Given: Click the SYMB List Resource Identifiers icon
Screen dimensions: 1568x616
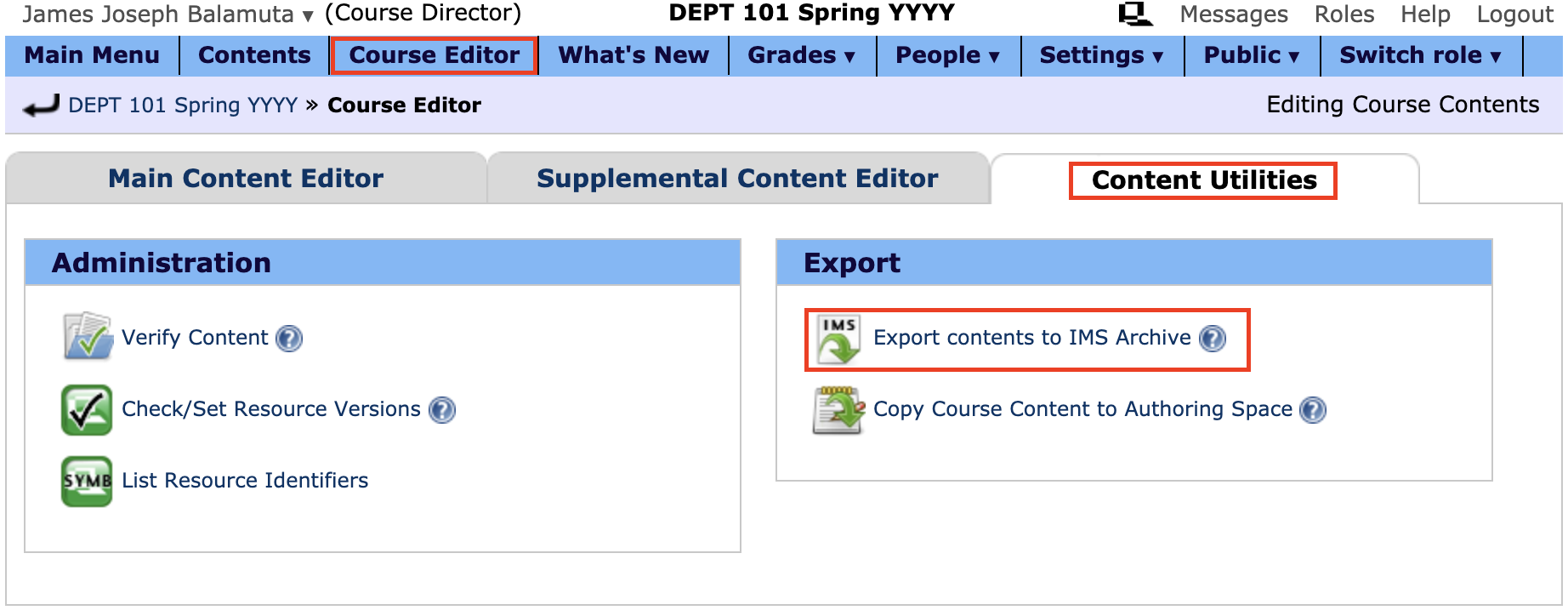Looking at the screenshot, I should pos(87,481).
